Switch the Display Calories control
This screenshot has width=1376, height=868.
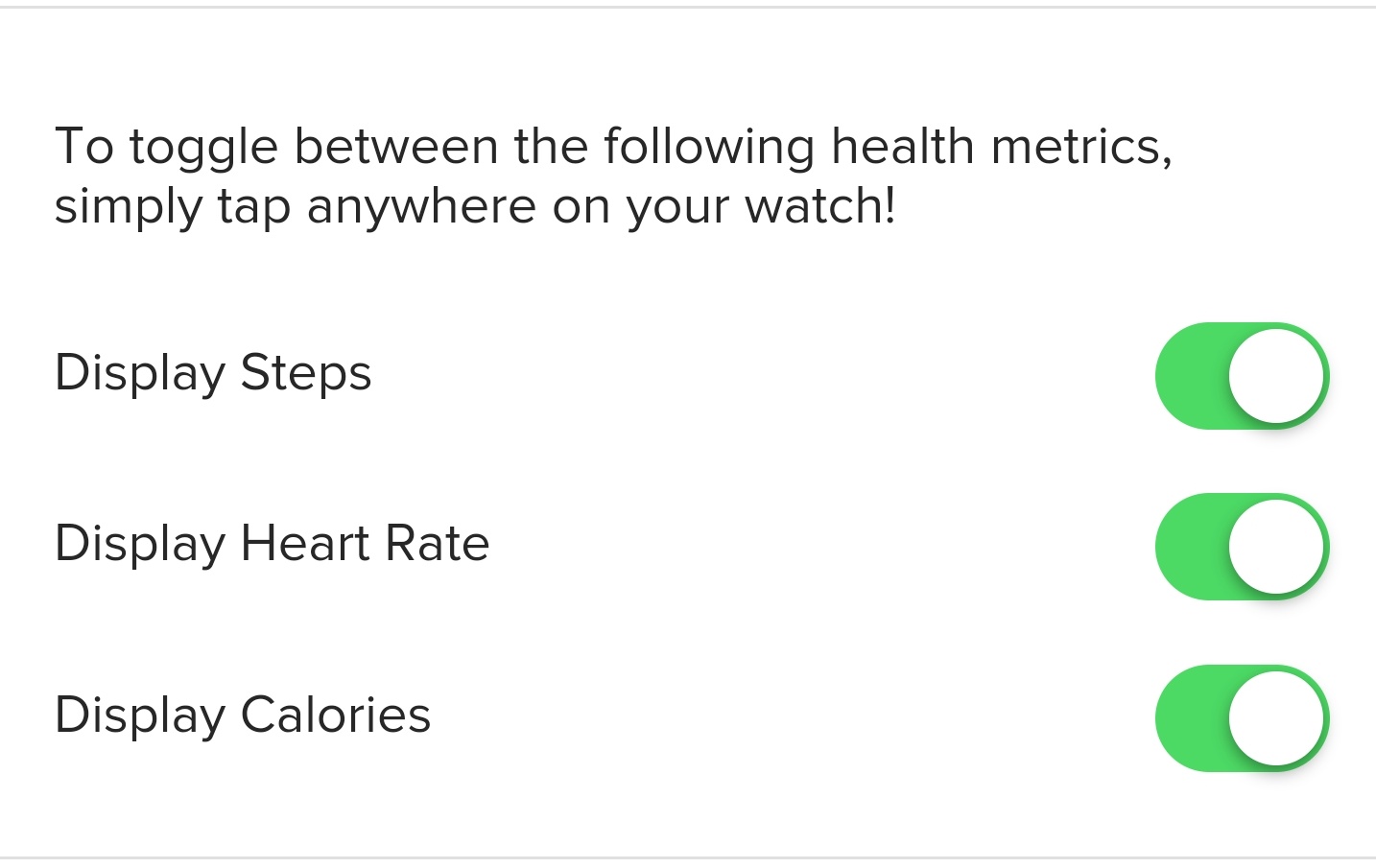point(1242,717)
